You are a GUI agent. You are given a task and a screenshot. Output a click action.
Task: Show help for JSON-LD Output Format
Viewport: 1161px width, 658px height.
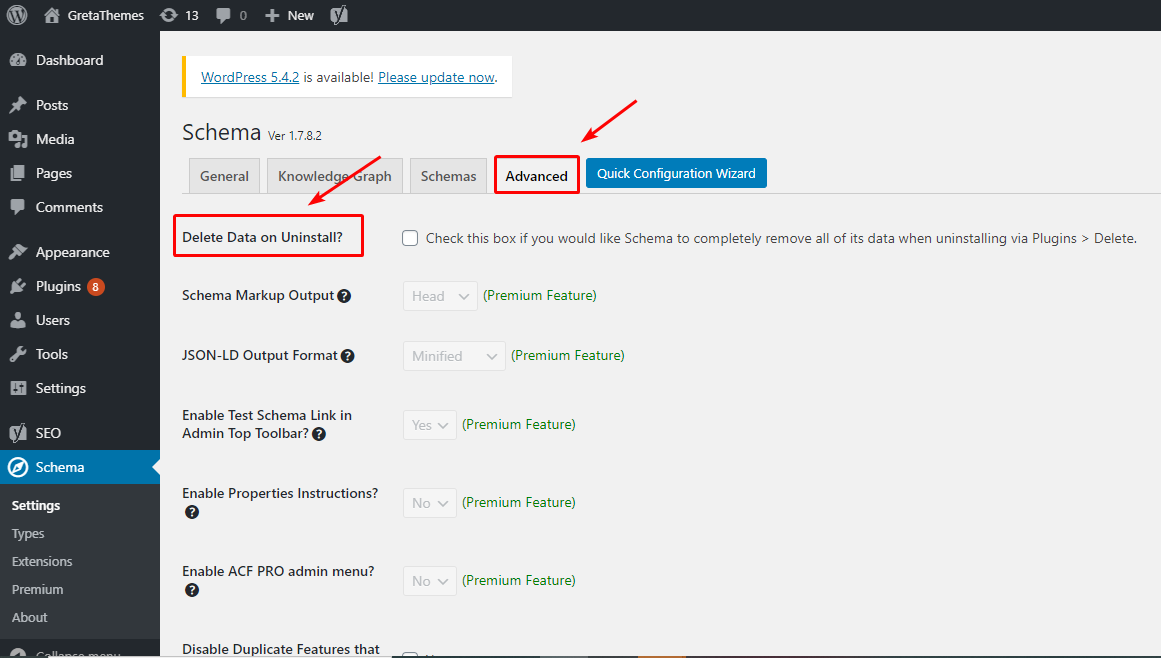(347, 356)
